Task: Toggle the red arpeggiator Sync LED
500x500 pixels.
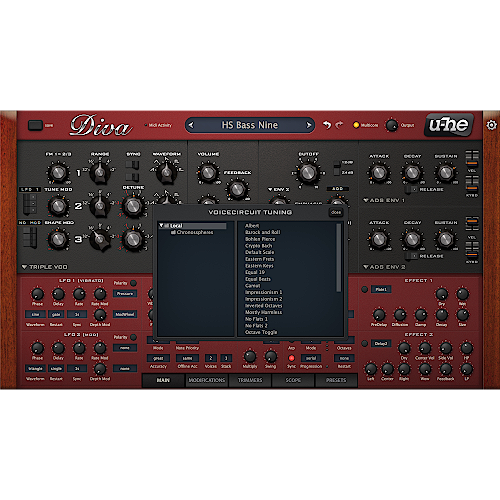Action: click(291, 358)
